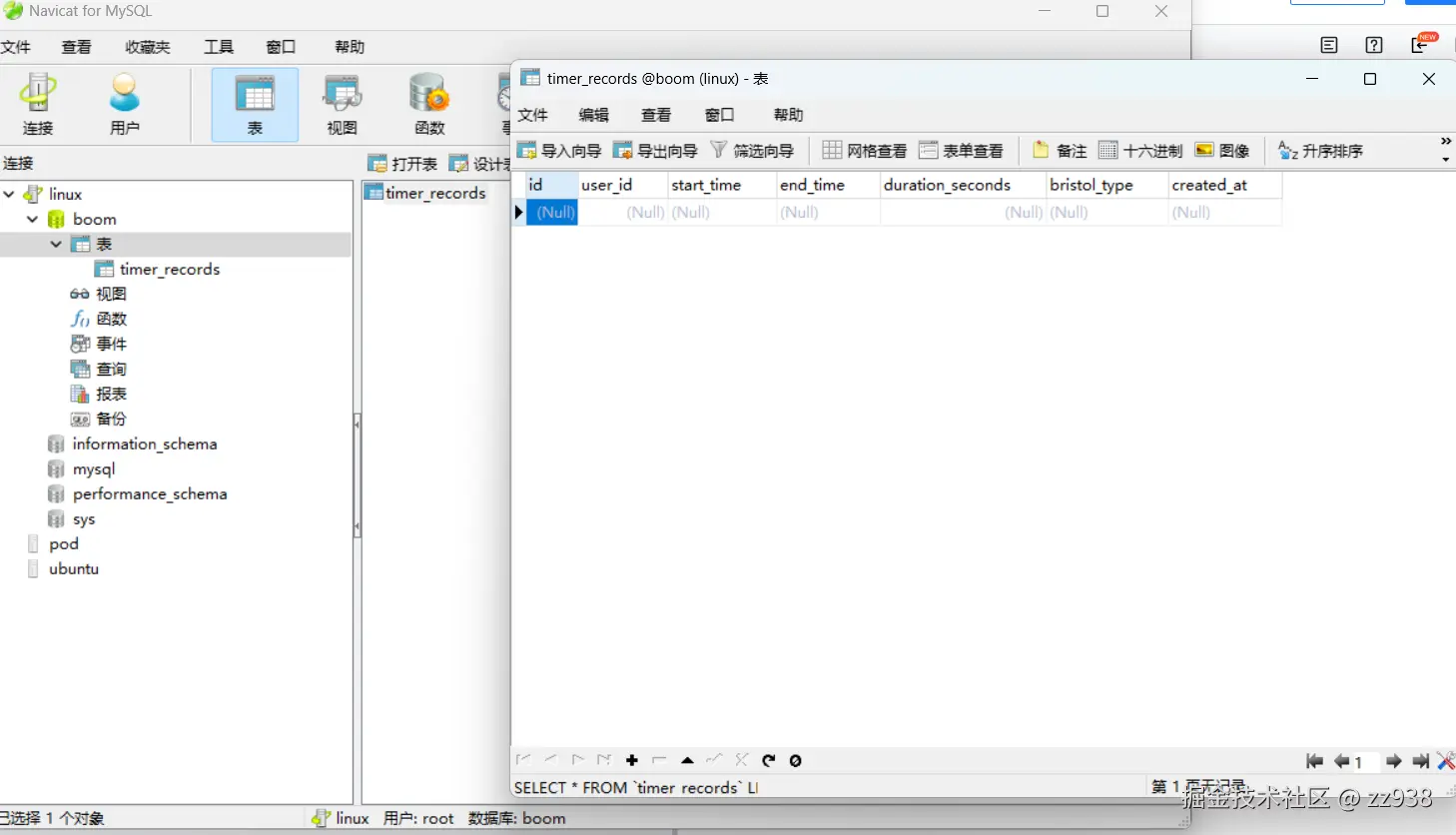Click 导出向导 (Export Wizard) in table window

click(x=655, y=151)
